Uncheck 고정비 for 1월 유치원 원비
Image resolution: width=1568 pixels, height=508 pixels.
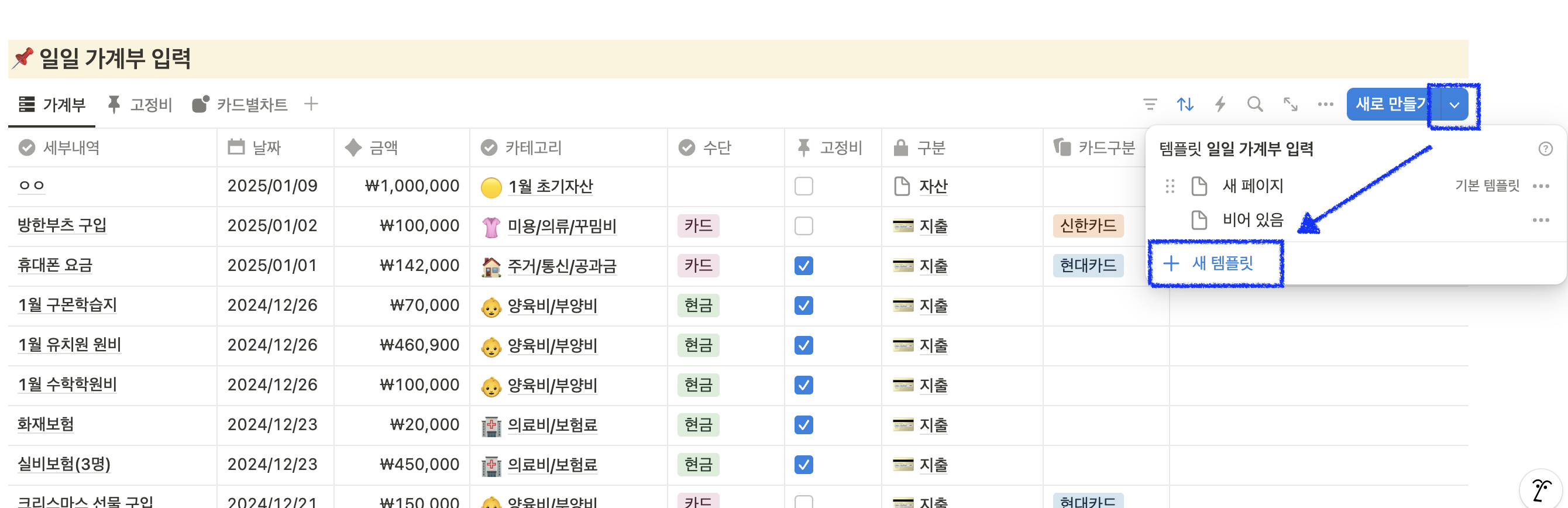[803, 345]
